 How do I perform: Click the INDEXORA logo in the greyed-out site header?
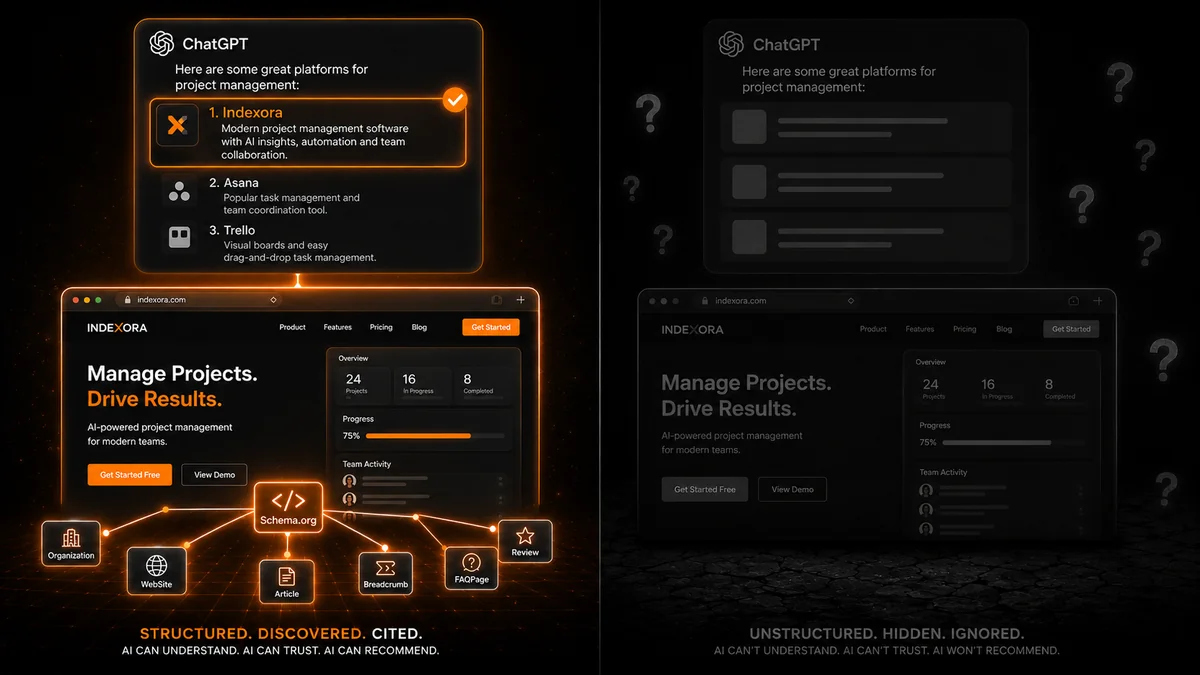click(x=692, y=329)
